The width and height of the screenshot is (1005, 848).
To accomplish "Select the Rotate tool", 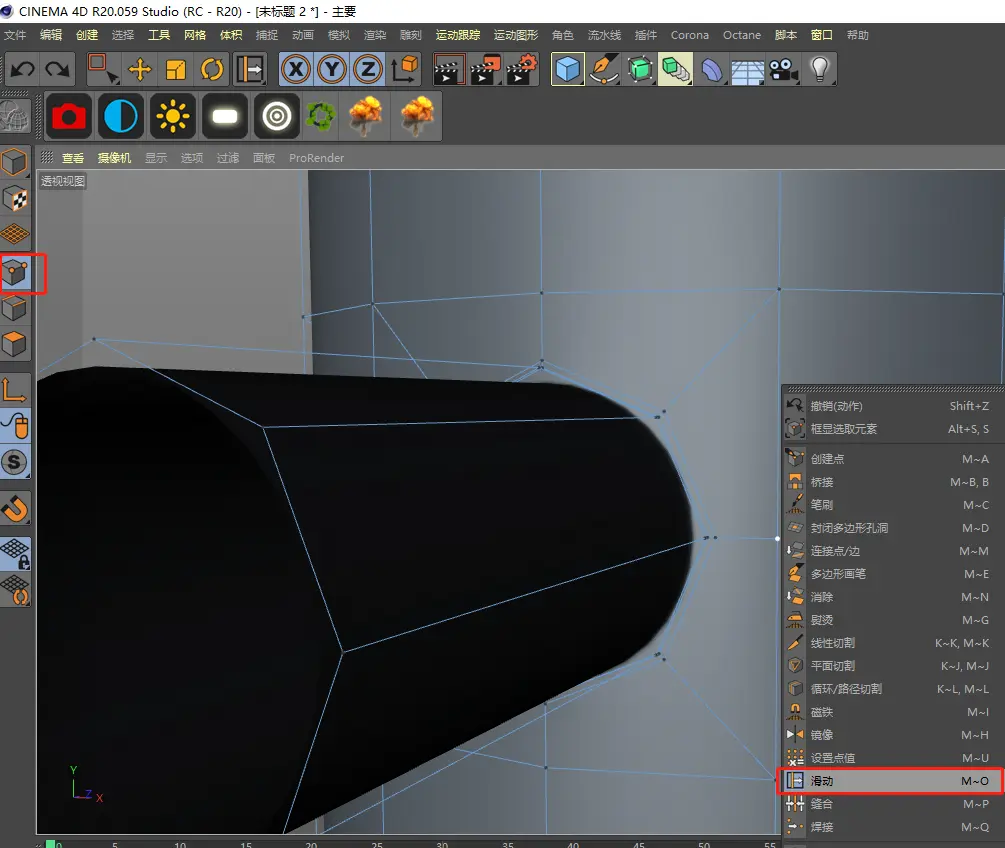I will 212,69.
